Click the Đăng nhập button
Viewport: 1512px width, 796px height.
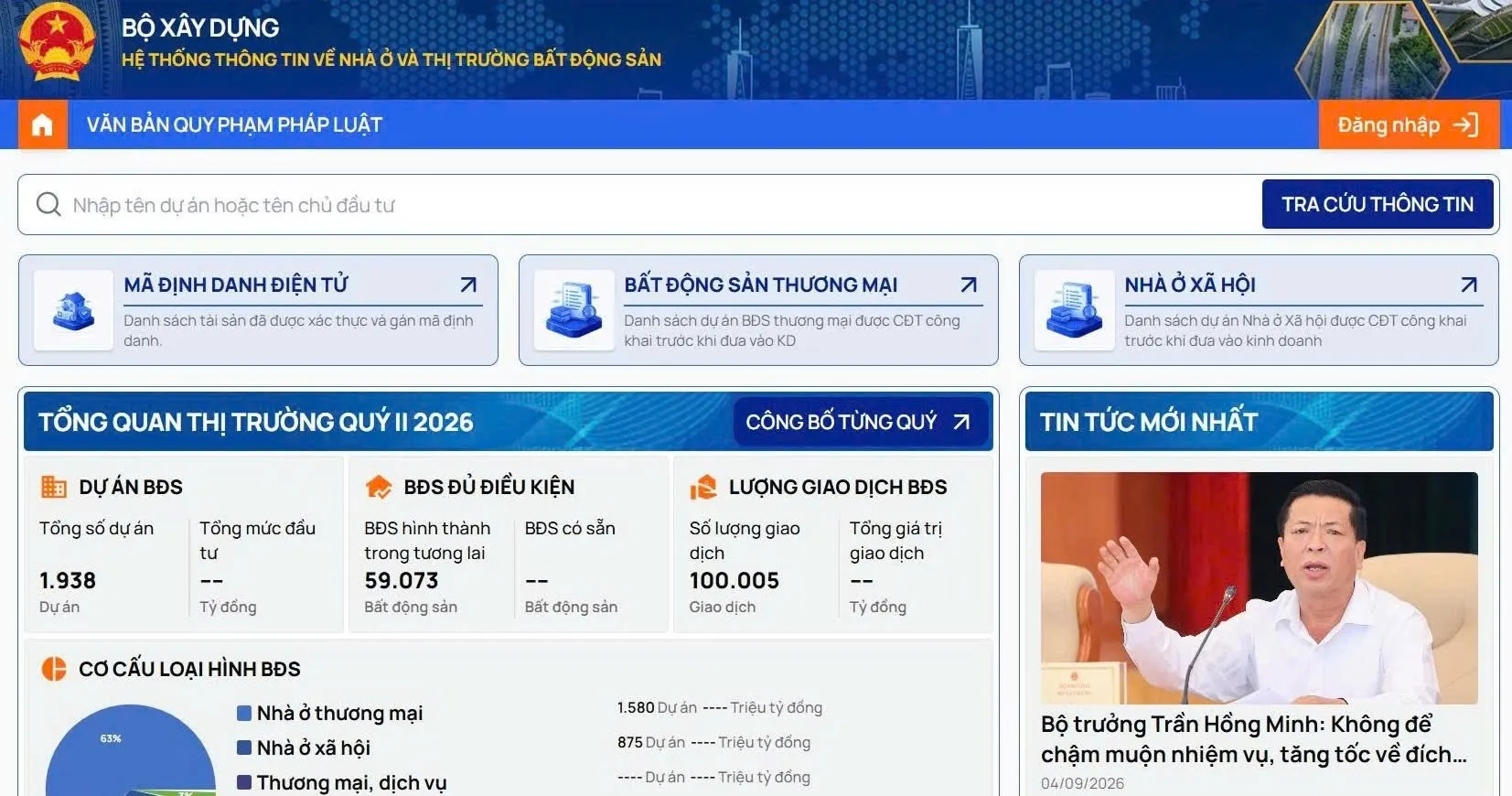click(x=1409, y=124)
